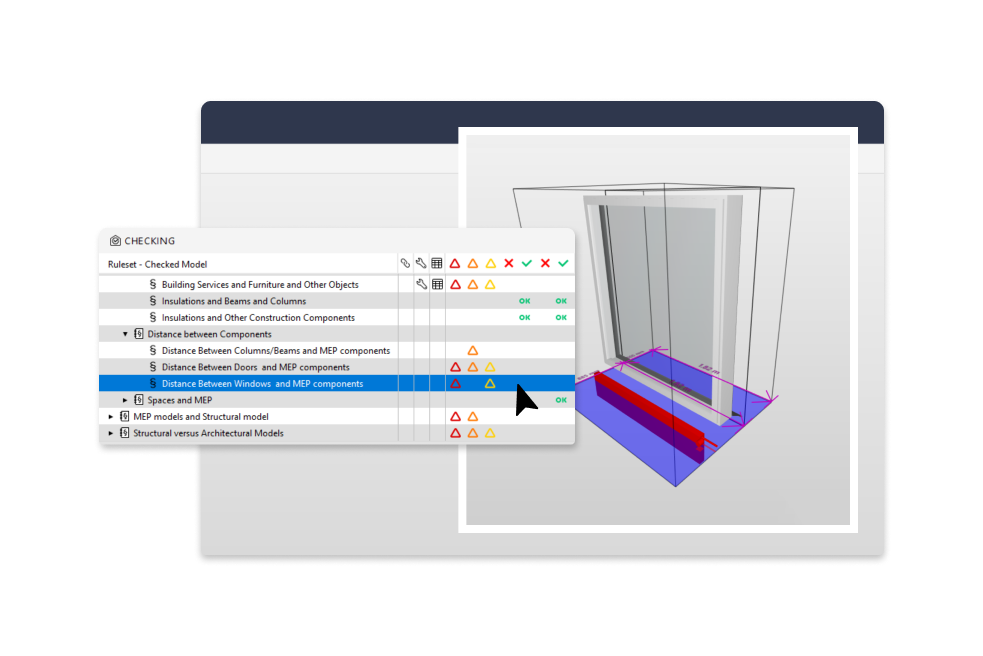This screenshot has width=983, height=656.
Task: Expand the MEP models and Structural model group
Action: (x=110, y=416)
